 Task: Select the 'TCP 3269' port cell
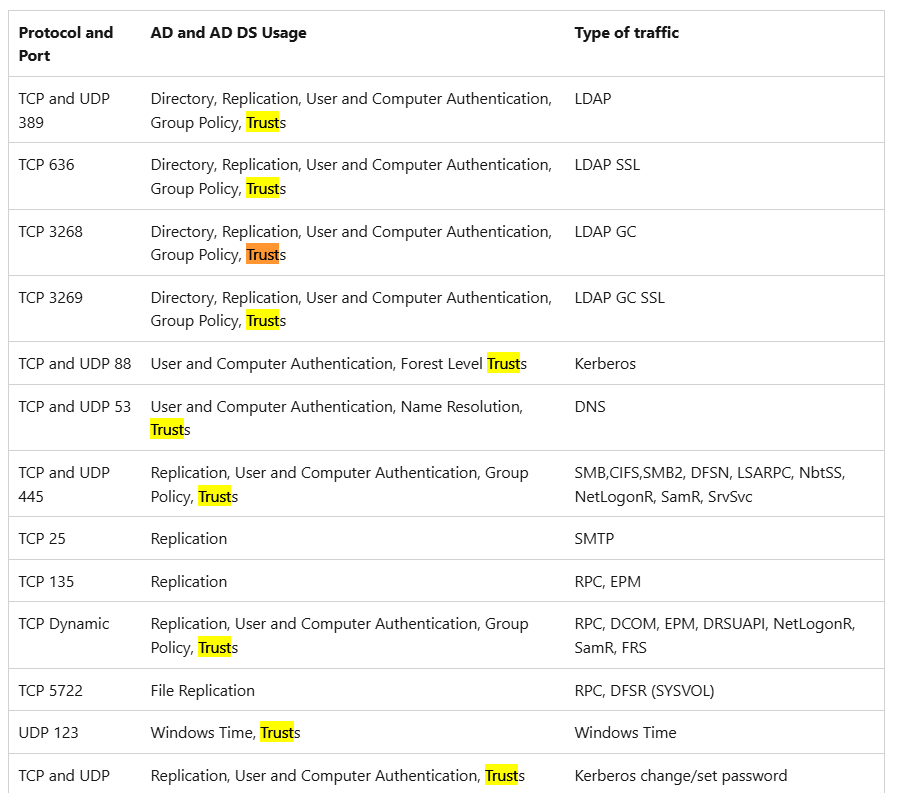point(51,298)
